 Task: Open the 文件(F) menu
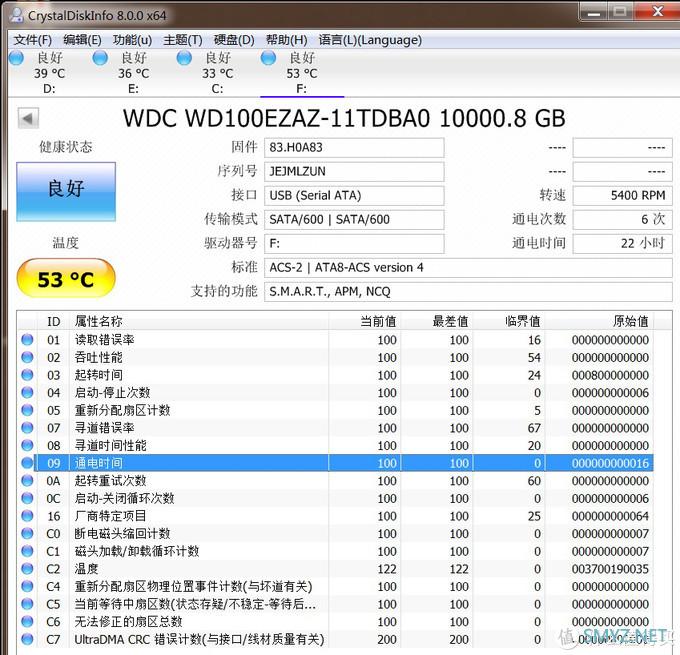pos(33,40)
